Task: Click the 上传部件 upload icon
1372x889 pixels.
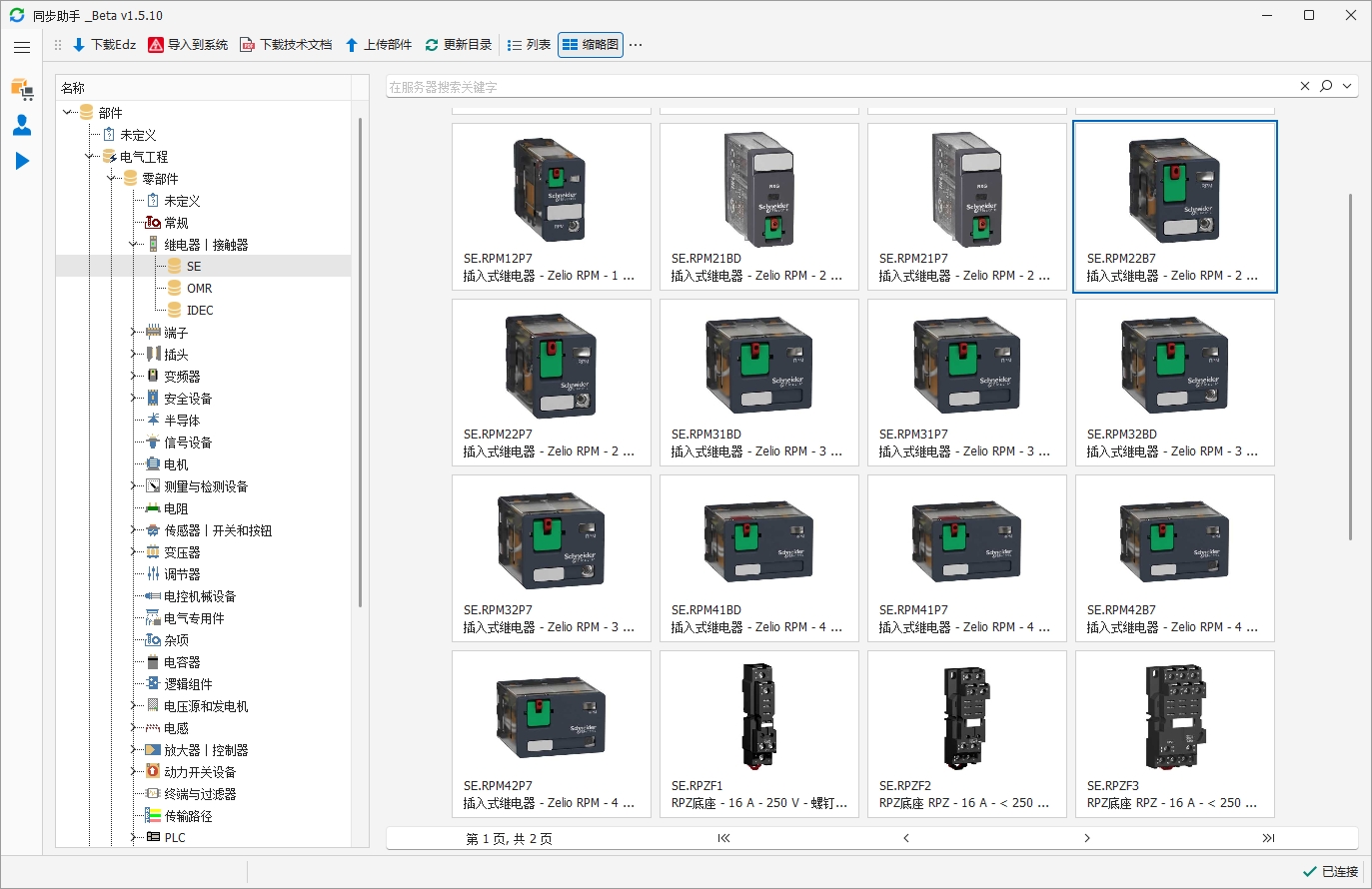Action: pyautogui.click(x=352, y=45)
